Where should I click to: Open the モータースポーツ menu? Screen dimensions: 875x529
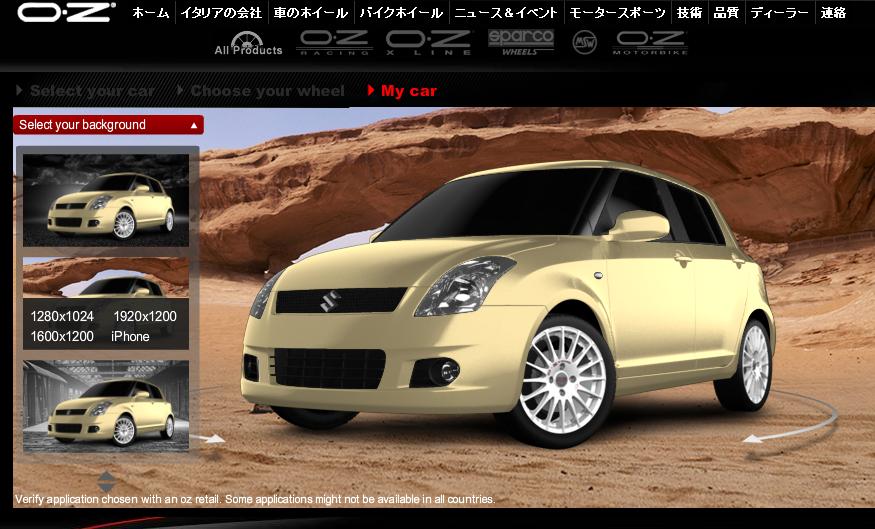click(617, 12)
